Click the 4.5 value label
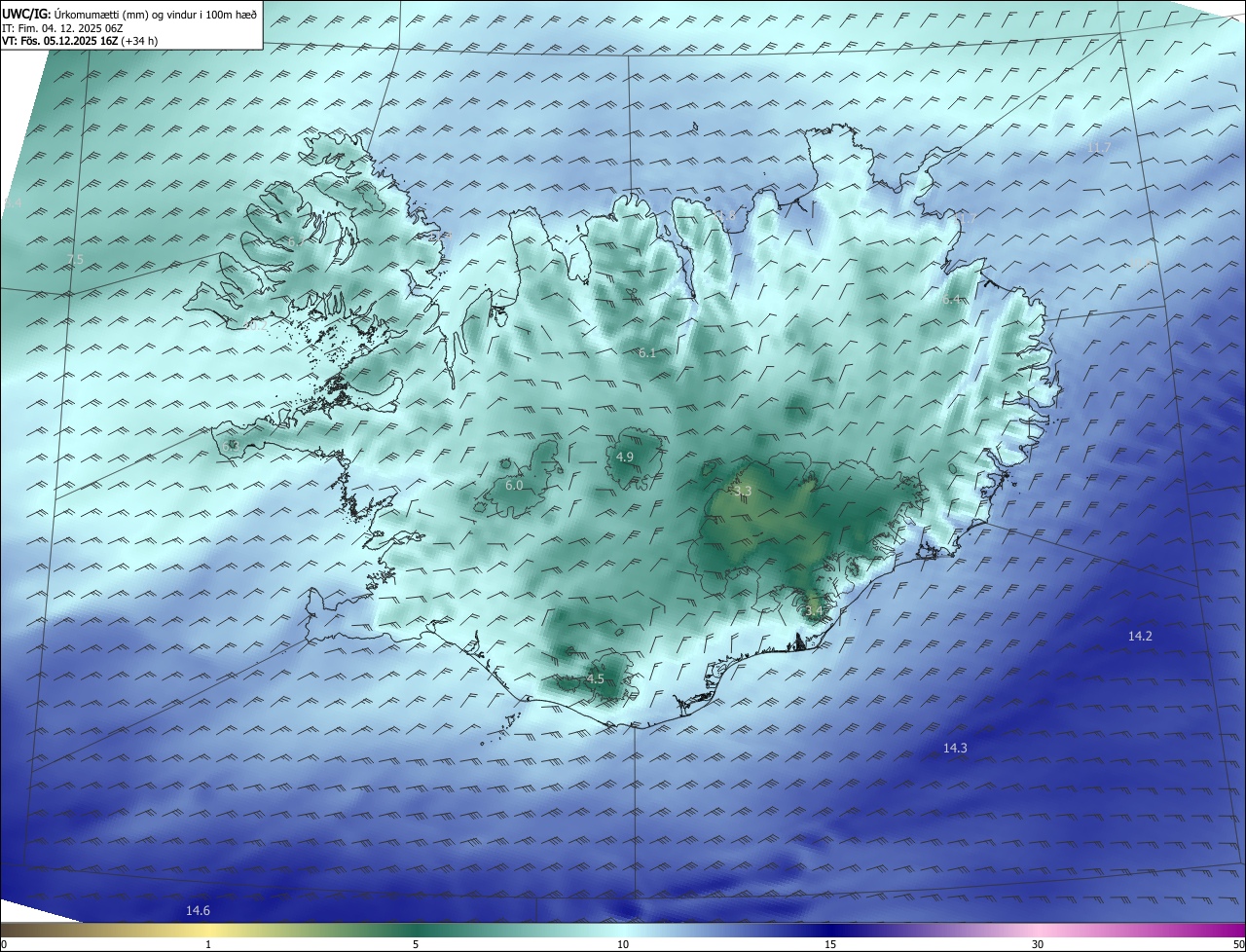 point(596,678)
